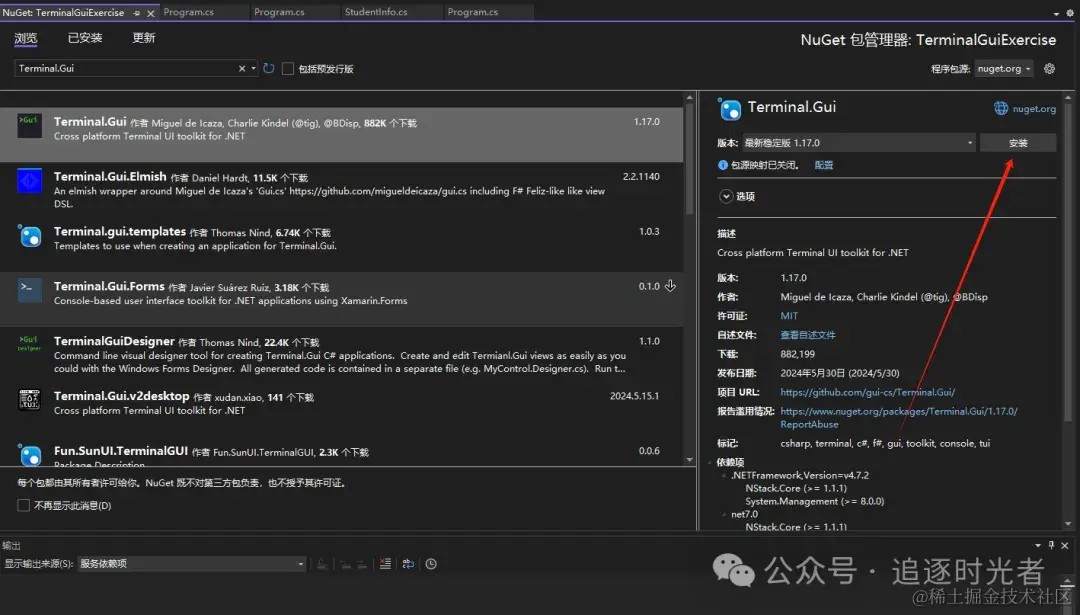Open the Output panel window options dropdown
The width and height of the screenshot is (1080, 615).
[1038, 545]
